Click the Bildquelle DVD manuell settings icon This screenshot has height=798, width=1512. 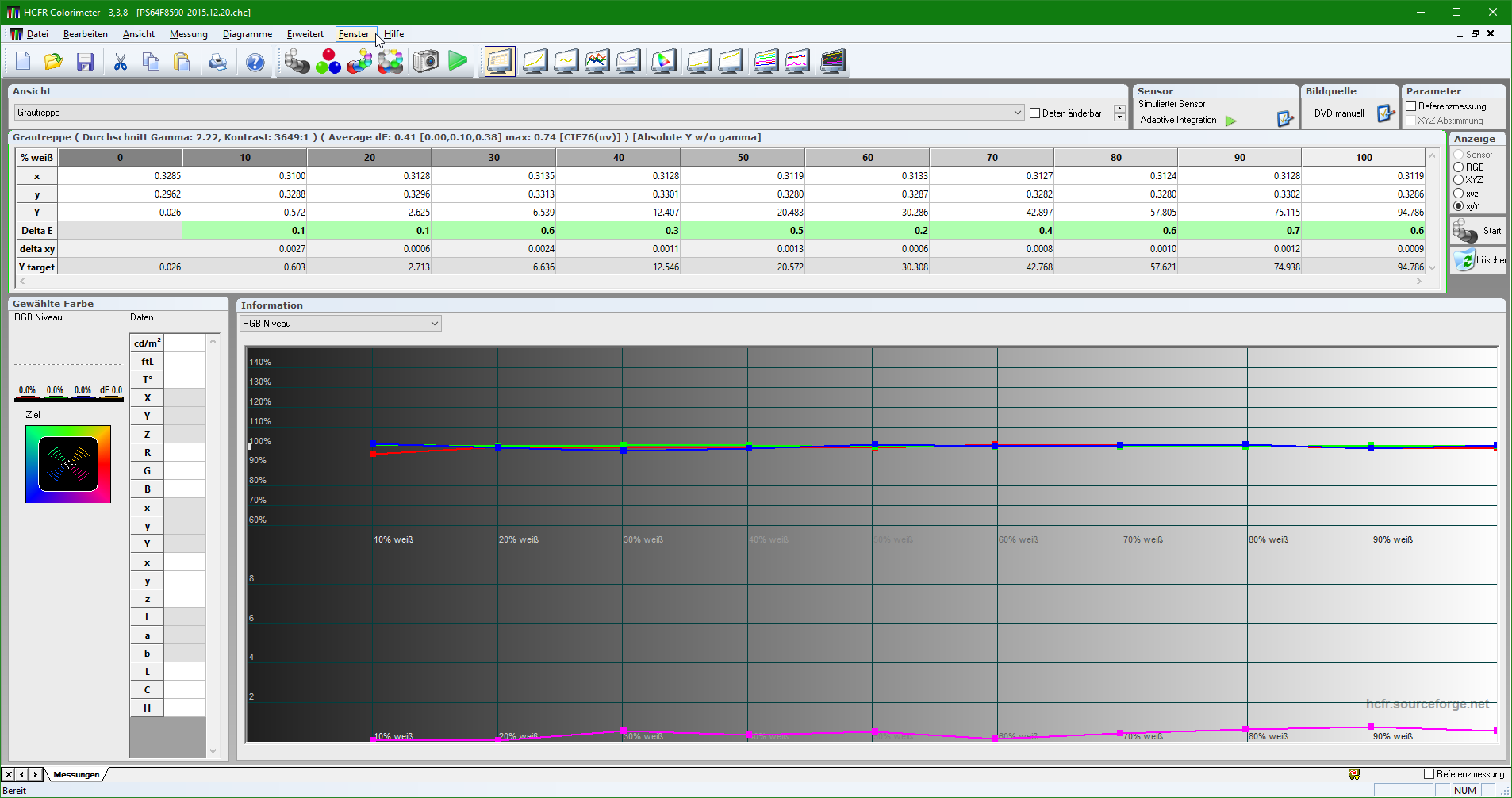pos(1385,113)
